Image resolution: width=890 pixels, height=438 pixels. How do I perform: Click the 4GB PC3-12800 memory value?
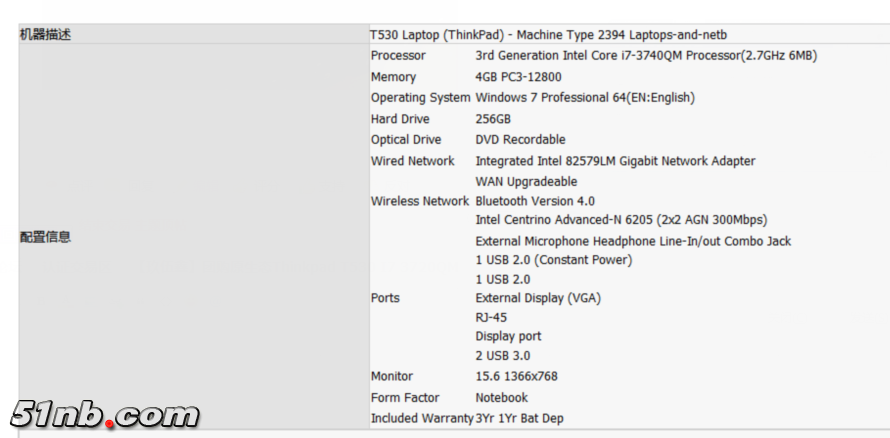pyautogui.click(x=518, y=77)
